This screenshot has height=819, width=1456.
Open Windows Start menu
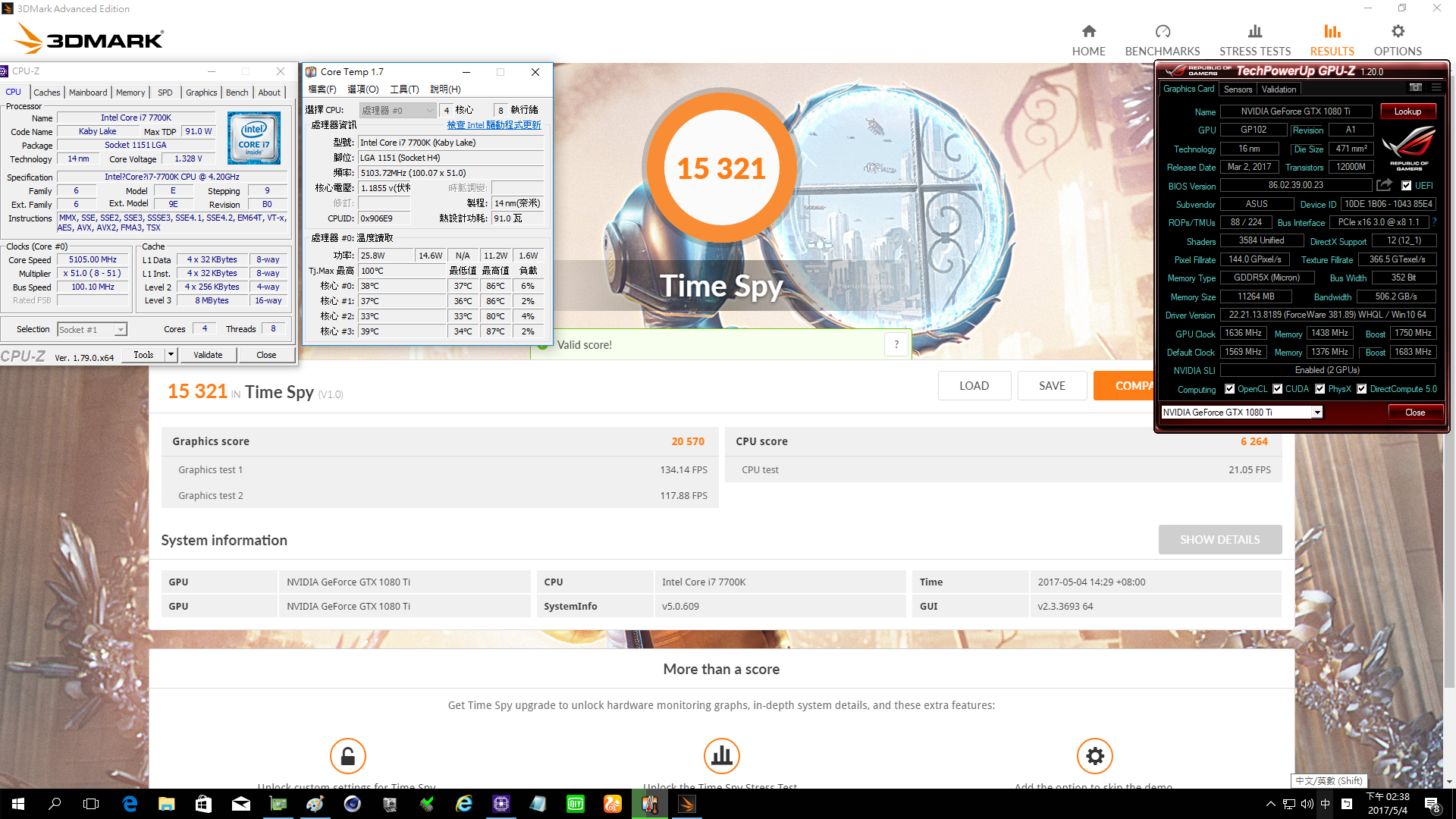pyautogui.click(x=18, y=804)
